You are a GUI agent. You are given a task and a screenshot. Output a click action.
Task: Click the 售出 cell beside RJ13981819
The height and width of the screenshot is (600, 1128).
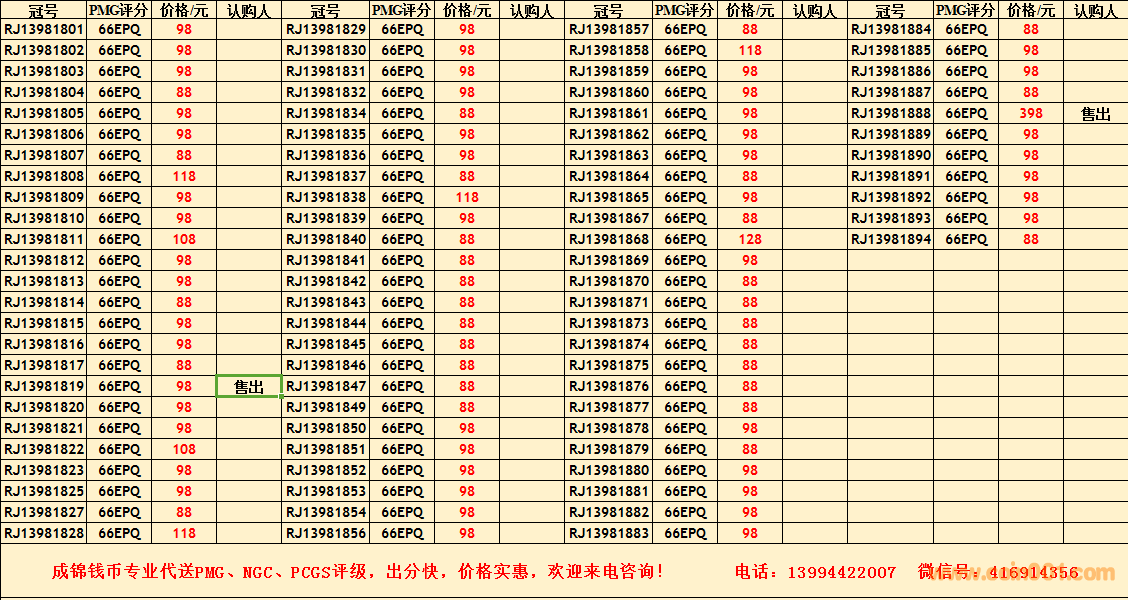[249, 387]
